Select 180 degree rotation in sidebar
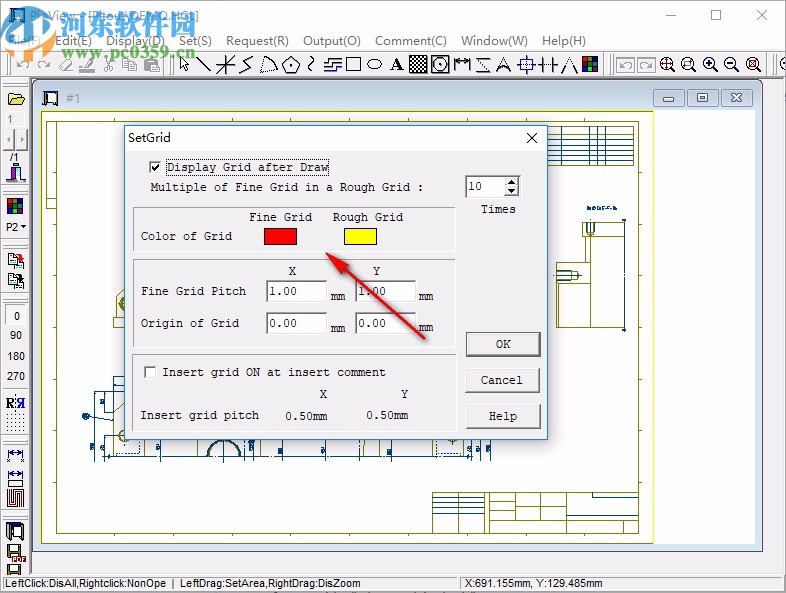 pyautogui.click(x=16, y=356)
